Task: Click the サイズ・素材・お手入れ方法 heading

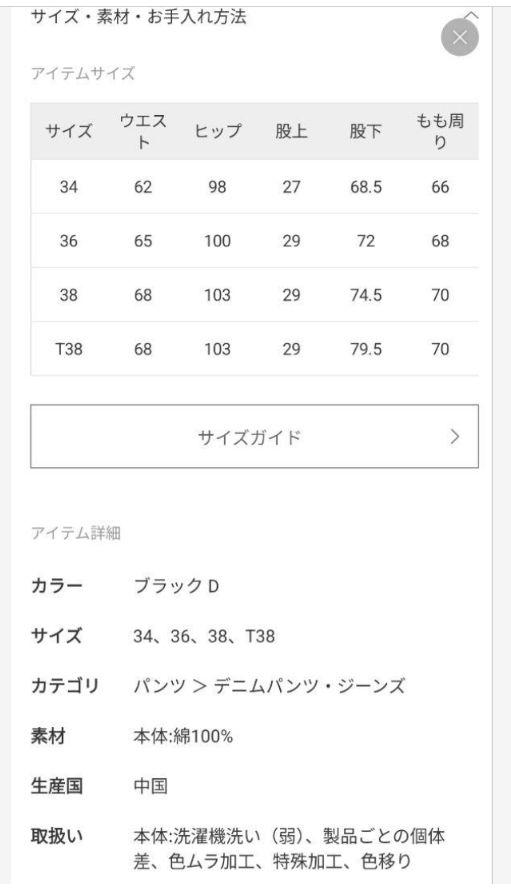Action: point(139,16)
